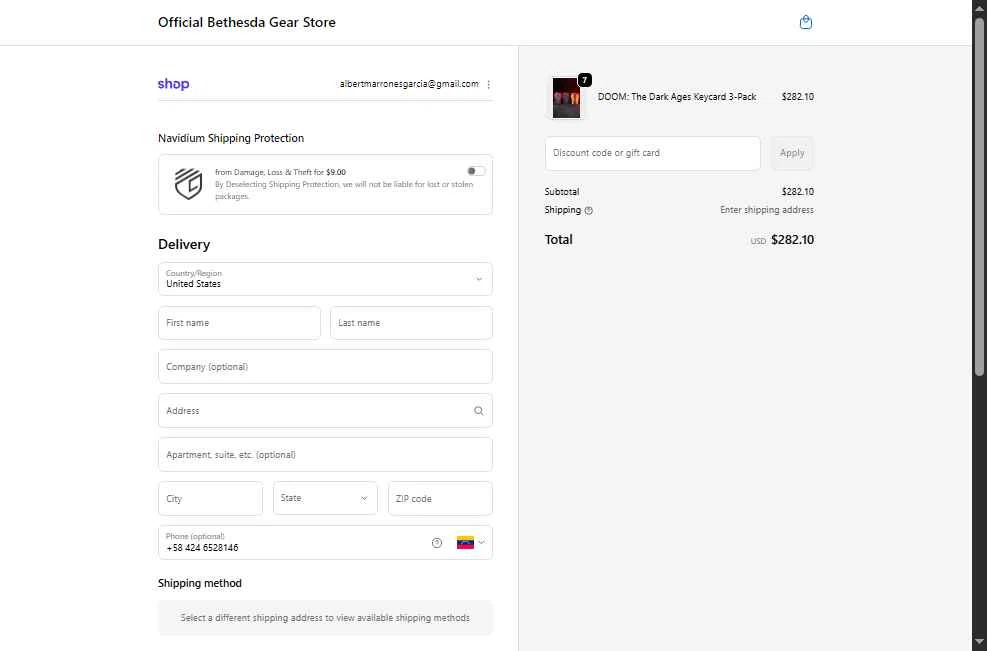987x651 pixels.
Task: Click the item quantity badge 7
Action: pos(584,80)
